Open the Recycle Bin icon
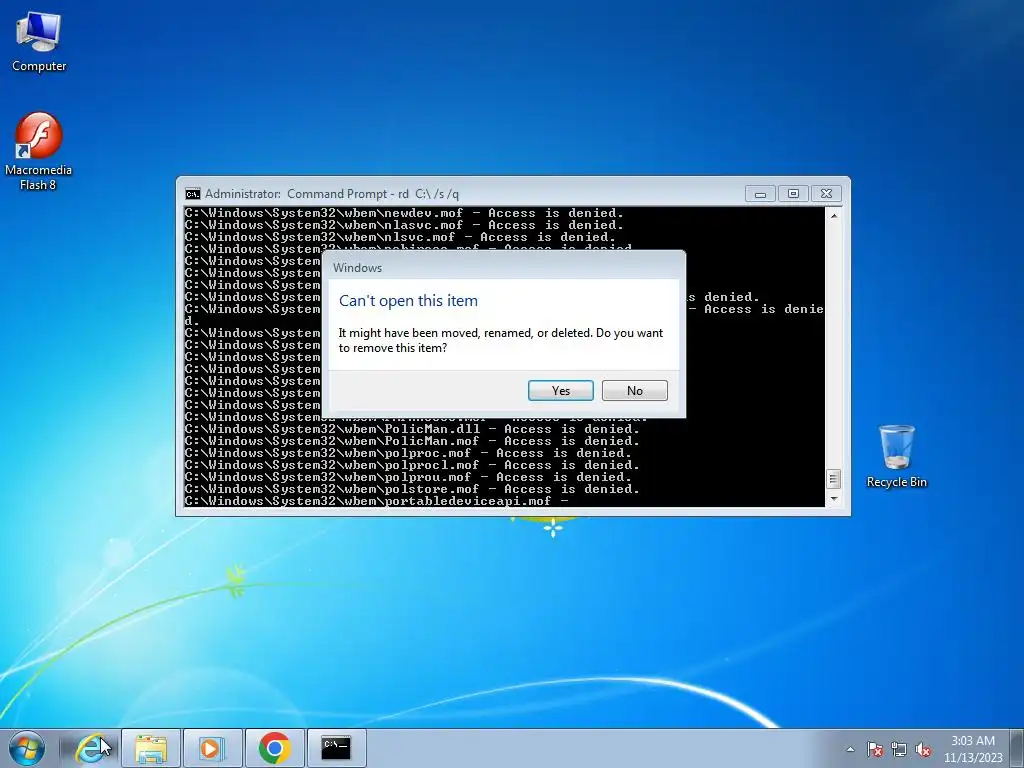Viewport: 1024px width, 768px height. [897, 456]
